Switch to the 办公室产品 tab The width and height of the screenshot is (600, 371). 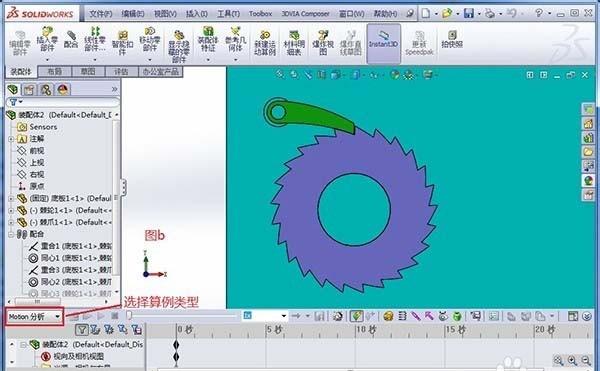click(x=160, y=72)
